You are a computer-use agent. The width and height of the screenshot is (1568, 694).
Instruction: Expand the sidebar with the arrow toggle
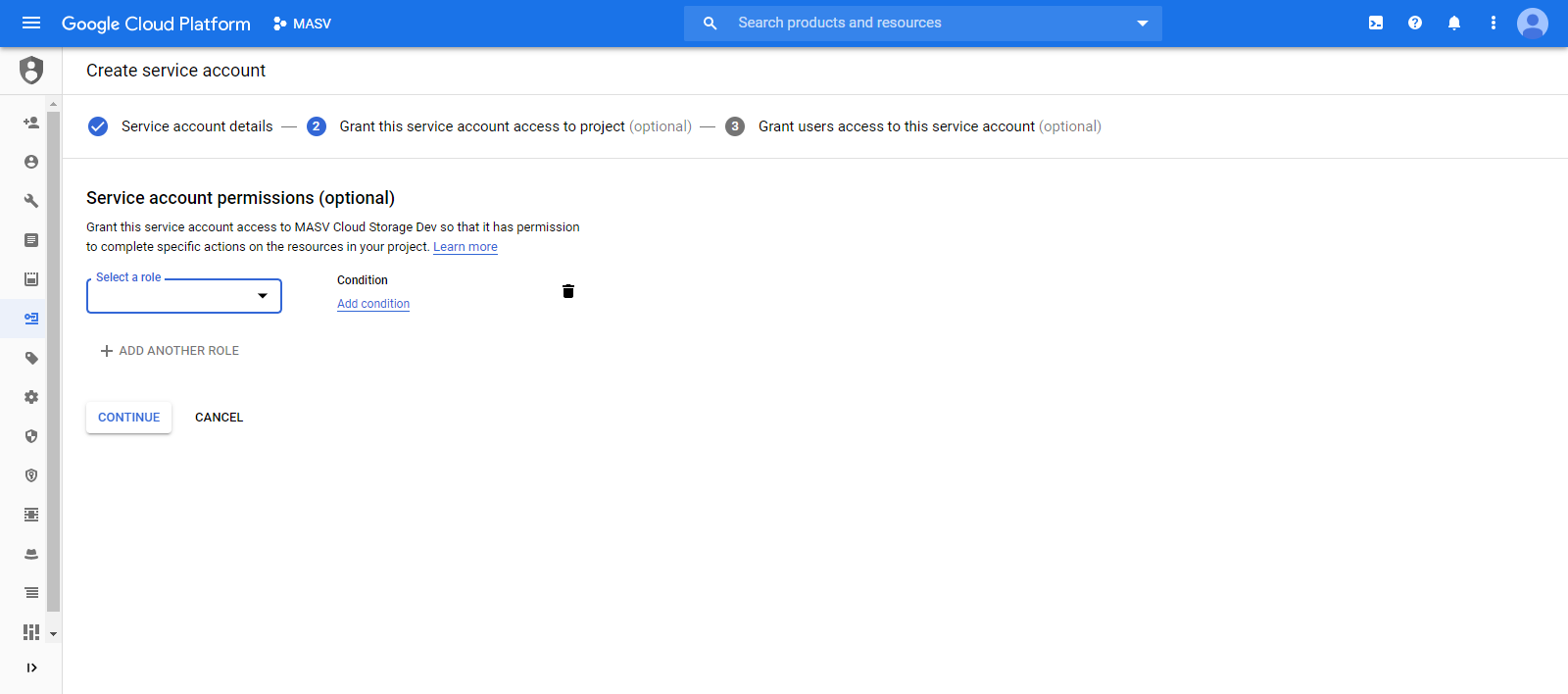tap(31, 668)
